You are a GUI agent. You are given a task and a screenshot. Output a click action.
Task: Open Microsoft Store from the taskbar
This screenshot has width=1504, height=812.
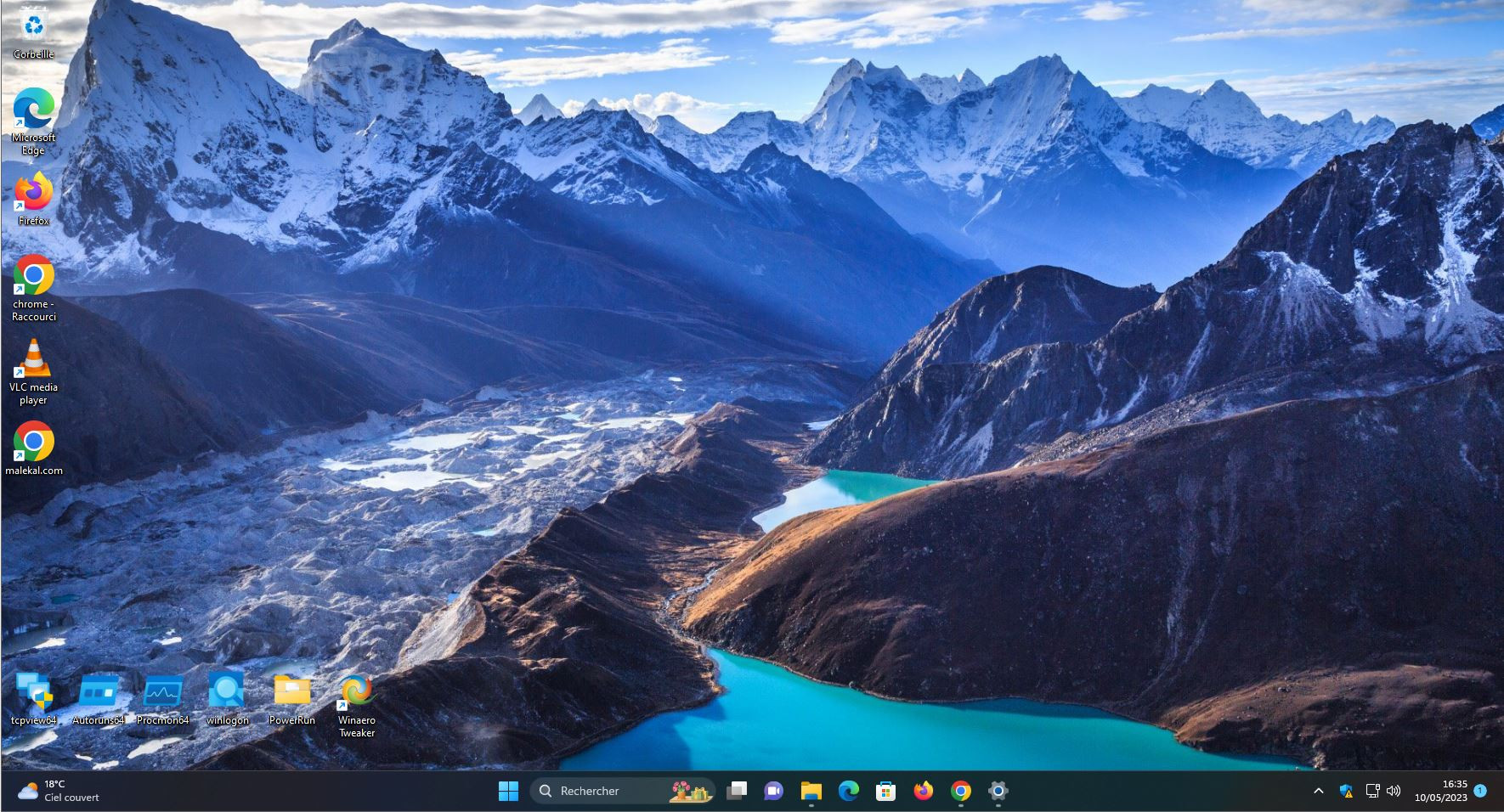886,791
